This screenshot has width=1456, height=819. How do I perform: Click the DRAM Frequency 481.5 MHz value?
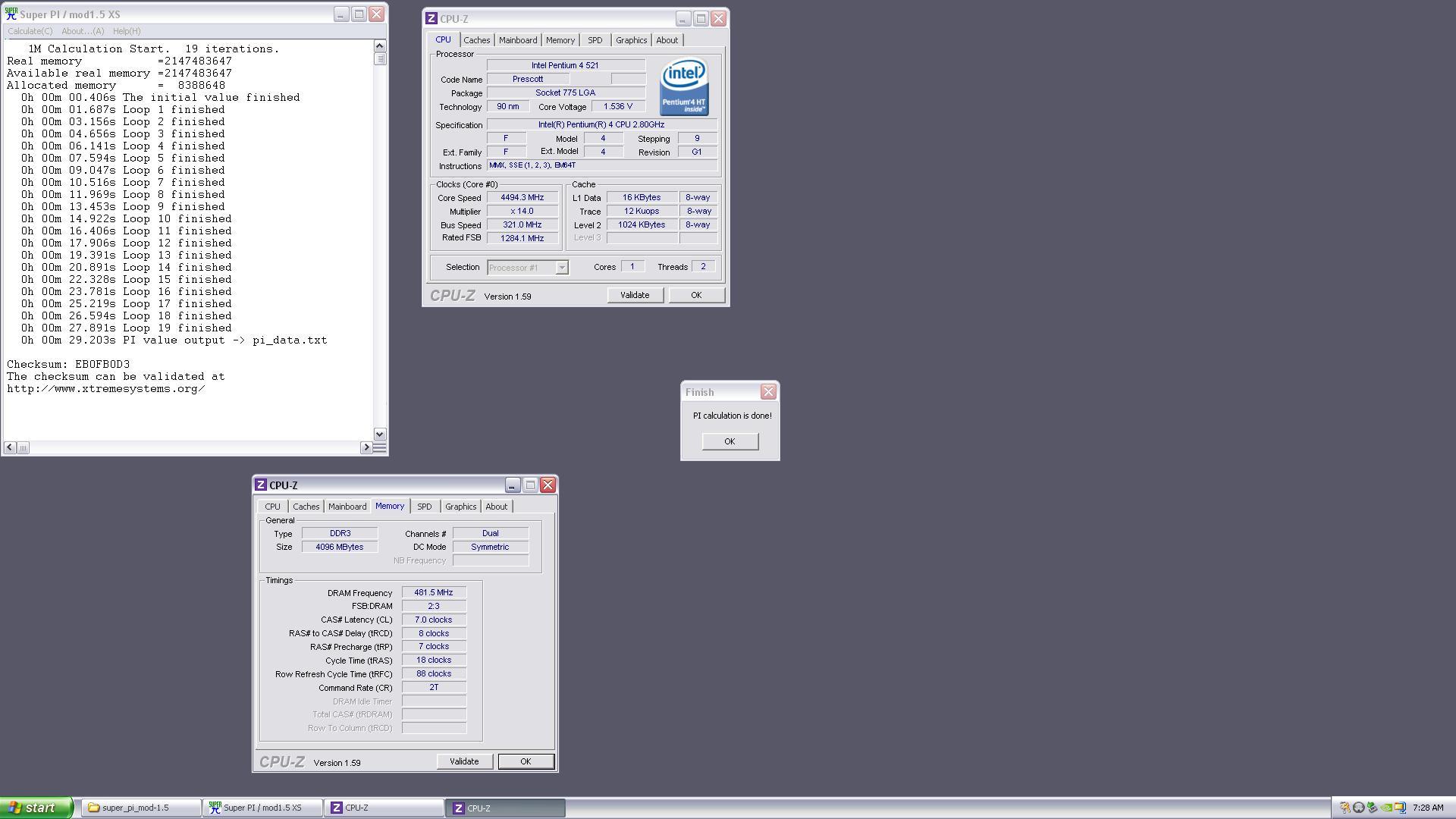(x=434, y=592)
